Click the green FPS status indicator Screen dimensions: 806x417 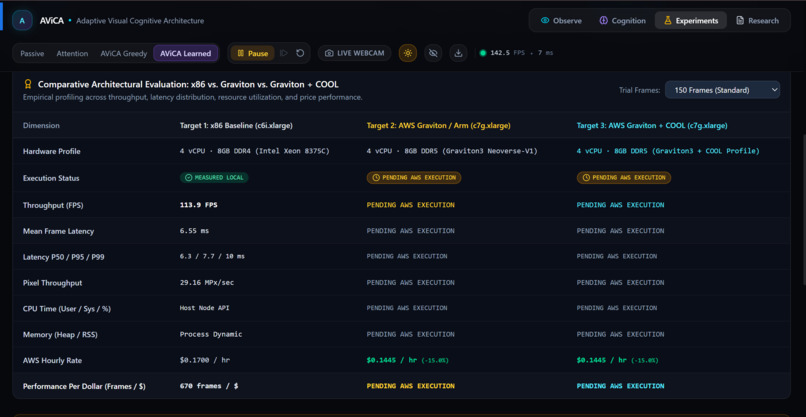[483, 53]
